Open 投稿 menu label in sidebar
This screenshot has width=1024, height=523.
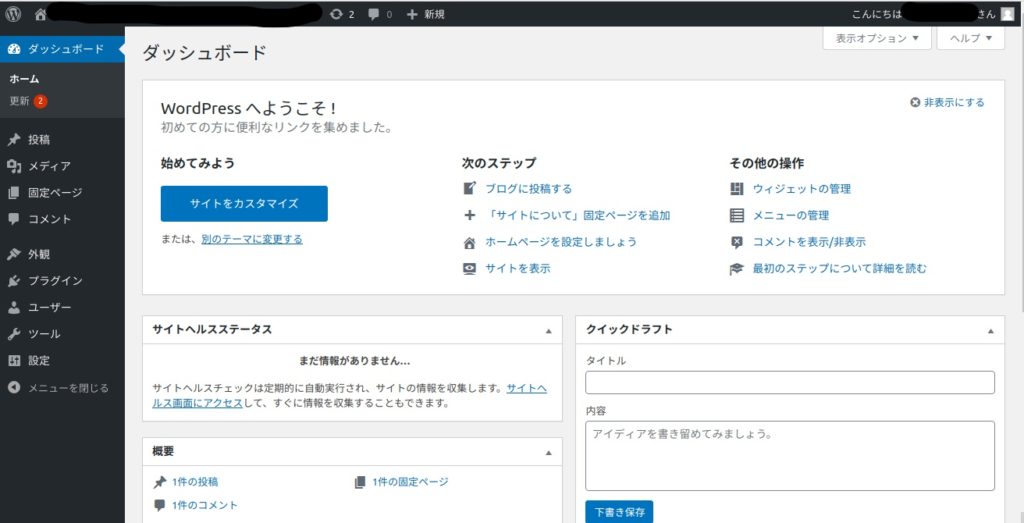[x=39, y=140]
